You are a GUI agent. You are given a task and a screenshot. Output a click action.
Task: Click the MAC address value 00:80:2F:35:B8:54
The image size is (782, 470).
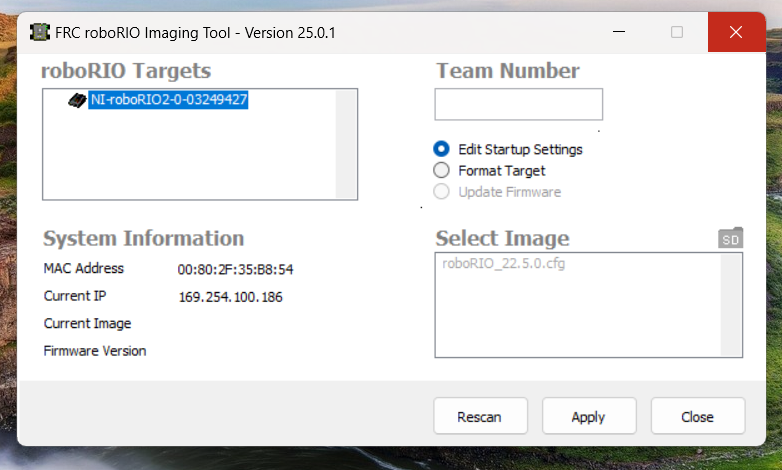[235, 269]
